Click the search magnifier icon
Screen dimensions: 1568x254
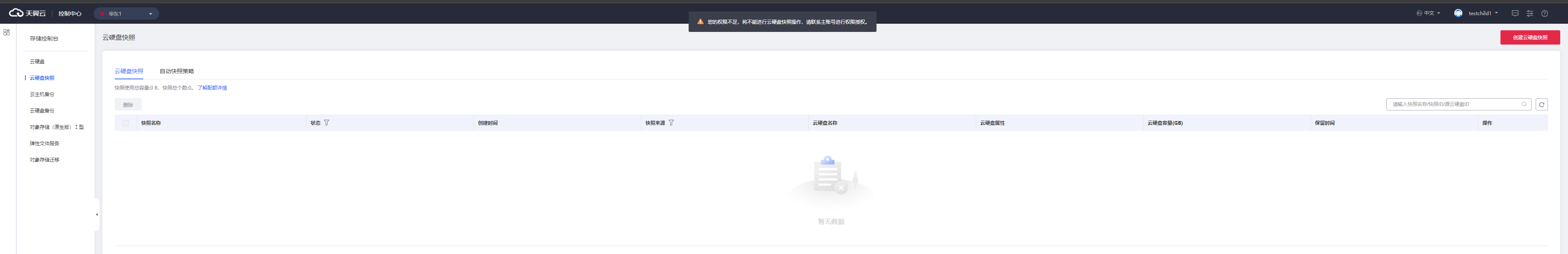(x=1524, y=104)
